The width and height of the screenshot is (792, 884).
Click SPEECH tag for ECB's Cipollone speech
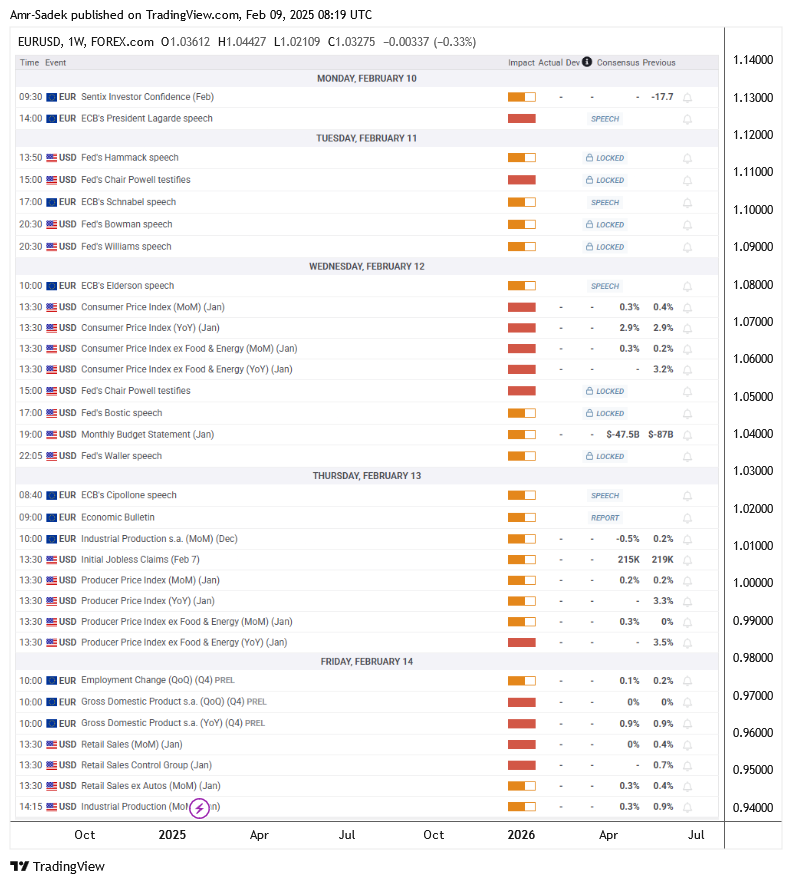(605, 496)
